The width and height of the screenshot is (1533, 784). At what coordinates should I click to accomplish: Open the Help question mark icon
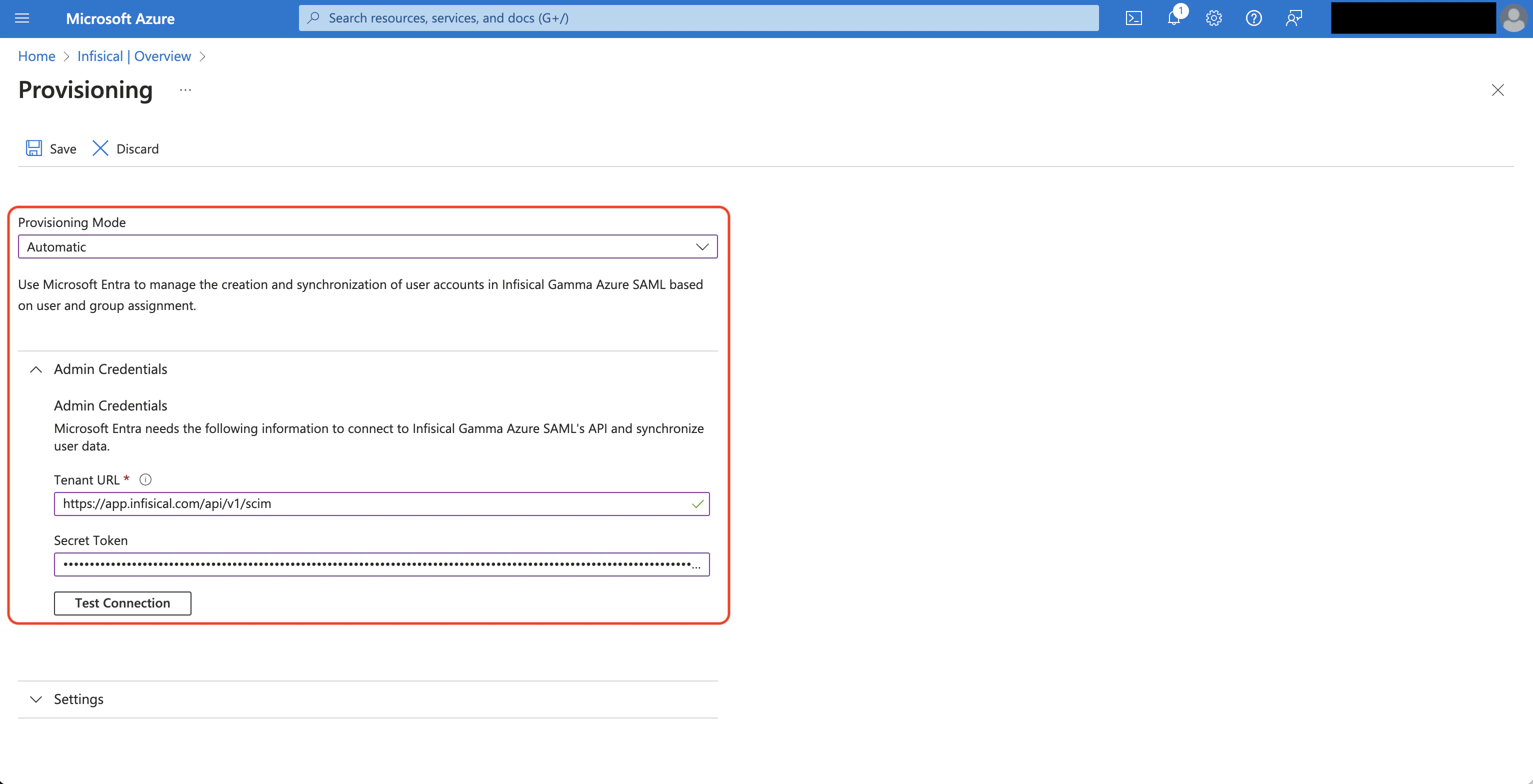click(1254, 18)
